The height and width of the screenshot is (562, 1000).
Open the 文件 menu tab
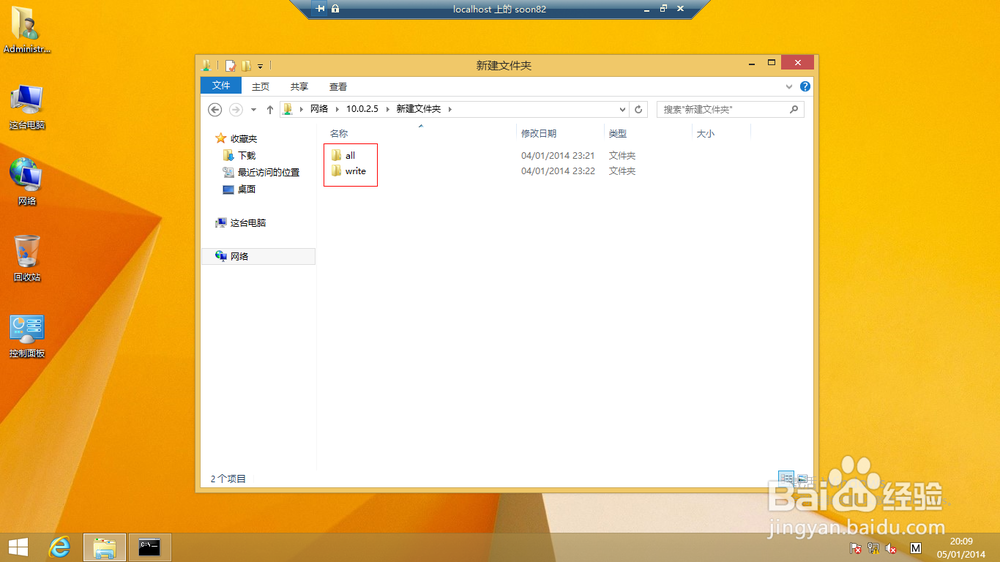click(x=221, y=85)
